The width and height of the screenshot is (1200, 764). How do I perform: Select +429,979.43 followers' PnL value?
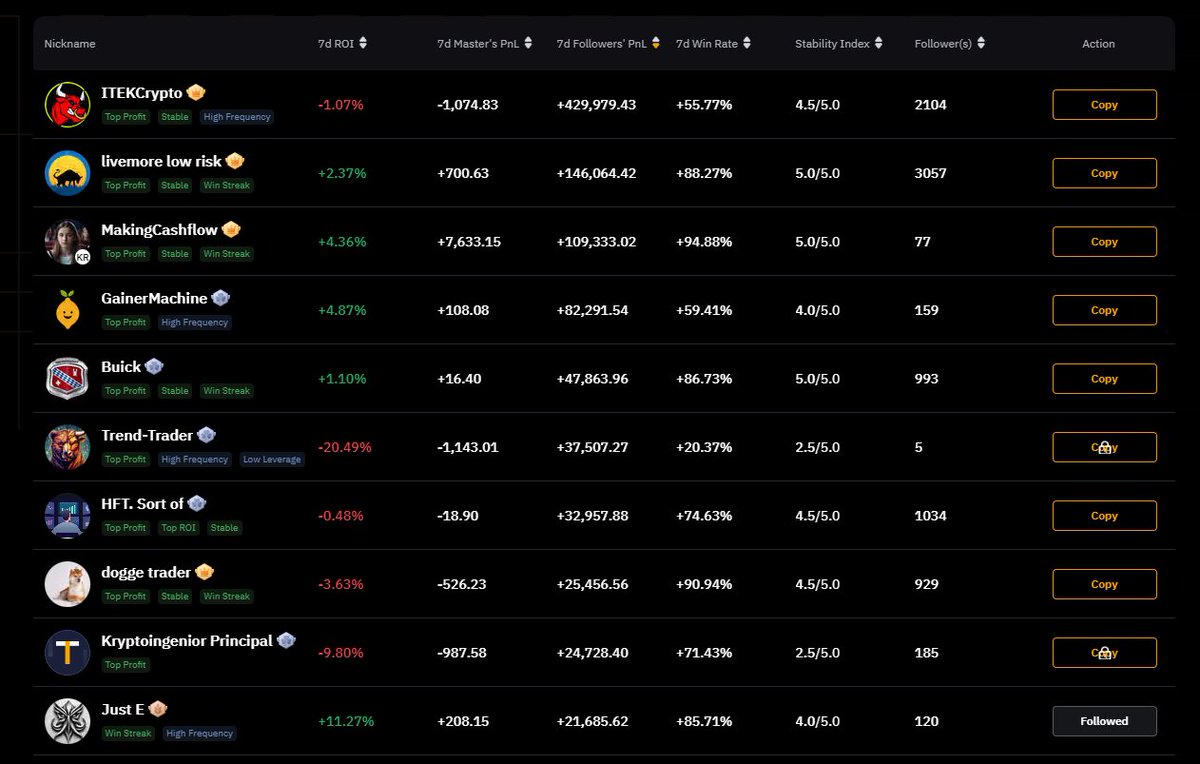coord(596,104)
